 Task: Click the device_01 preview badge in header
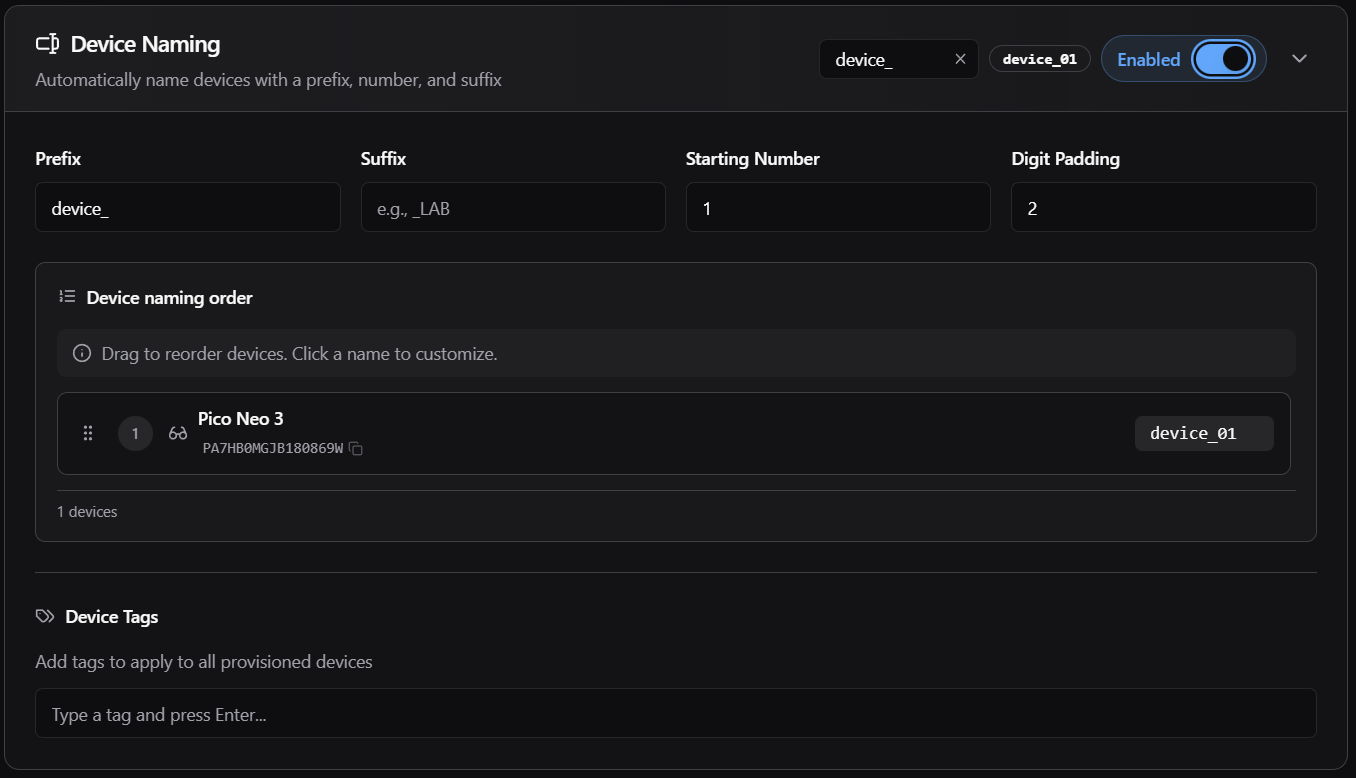coord(1040,59)
